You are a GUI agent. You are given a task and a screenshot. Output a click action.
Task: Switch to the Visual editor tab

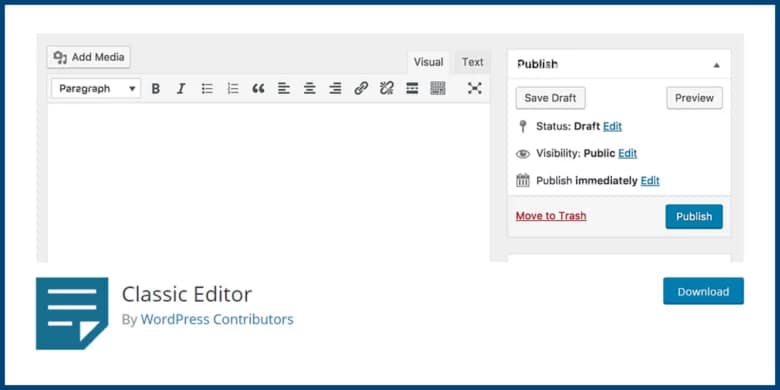click(428, 62)
